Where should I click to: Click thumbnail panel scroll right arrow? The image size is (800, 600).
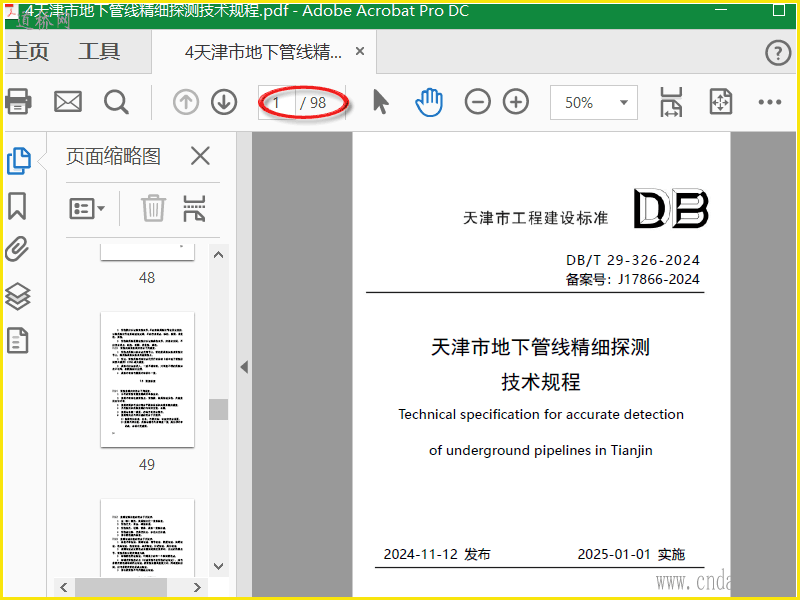tap(197, 587)
